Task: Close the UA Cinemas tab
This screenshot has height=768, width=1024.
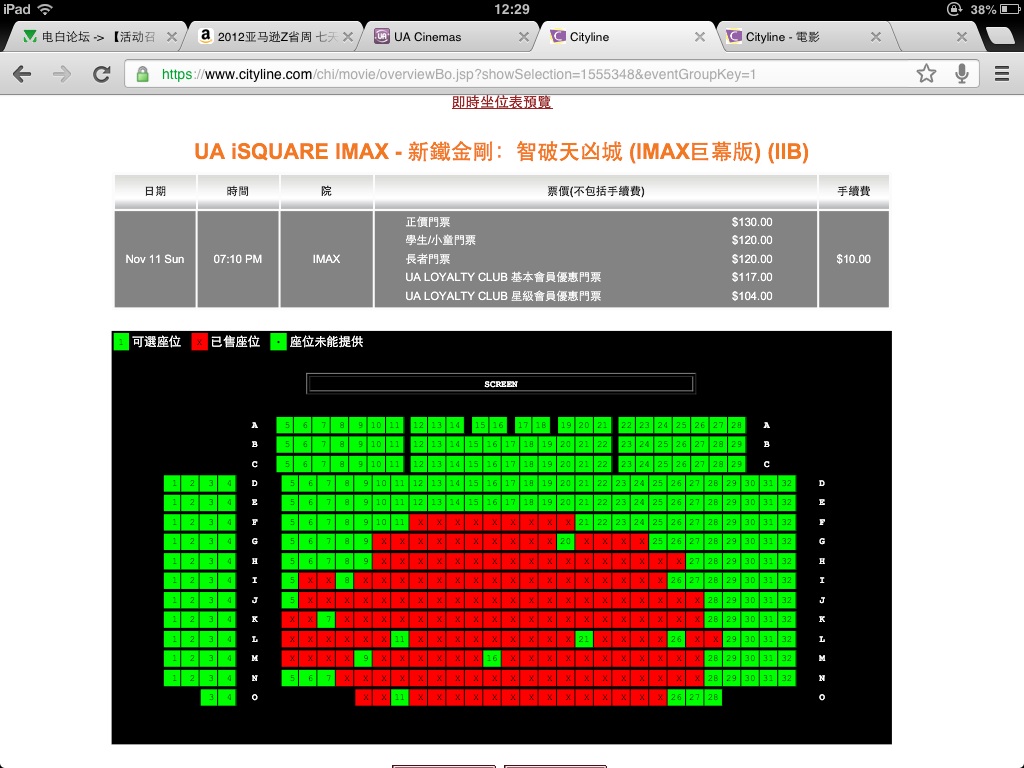Action: [x=523, y=37]
